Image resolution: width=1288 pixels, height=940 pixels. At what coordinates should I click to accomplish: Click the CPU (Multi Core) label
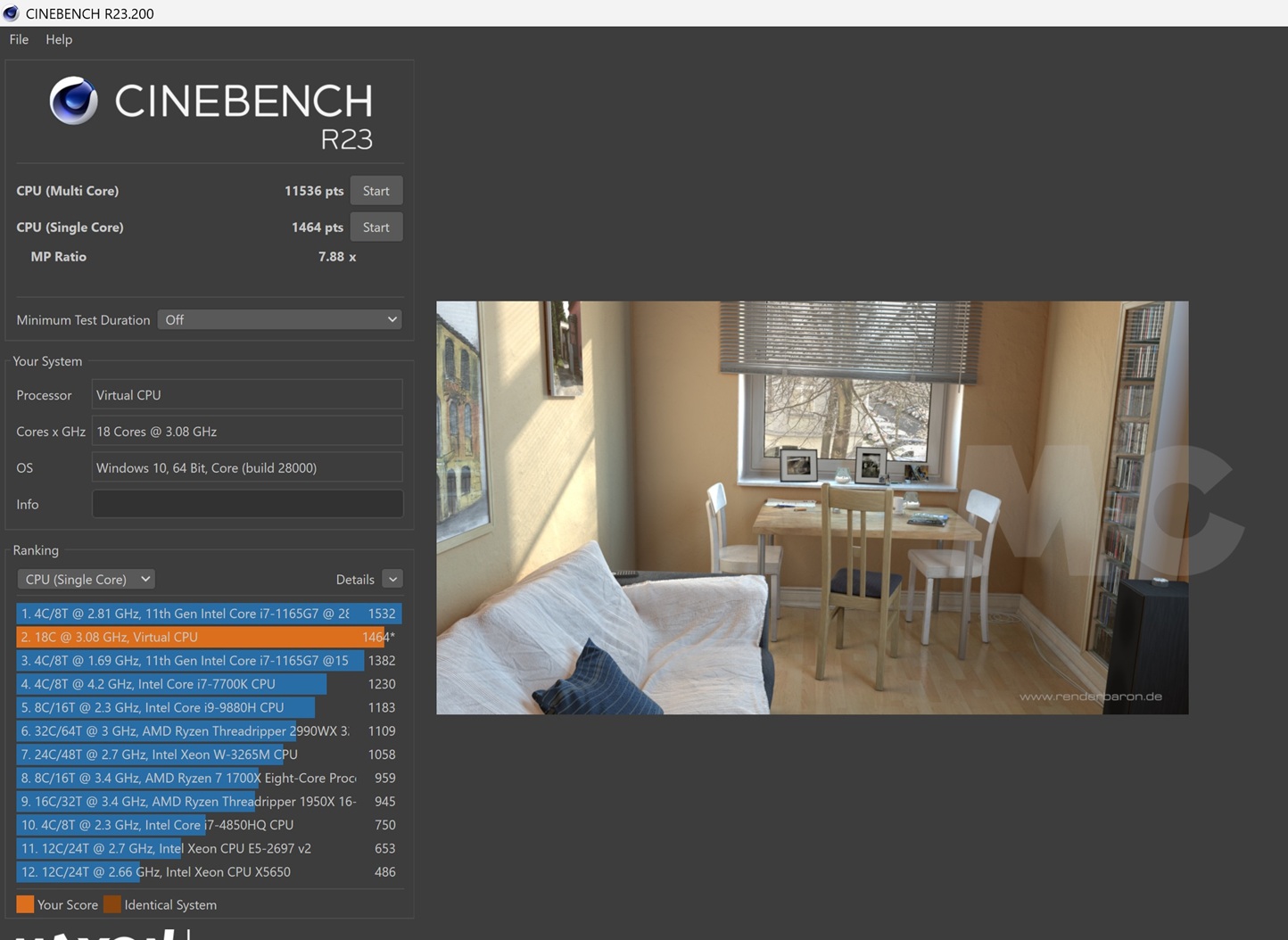coord(68,191)
